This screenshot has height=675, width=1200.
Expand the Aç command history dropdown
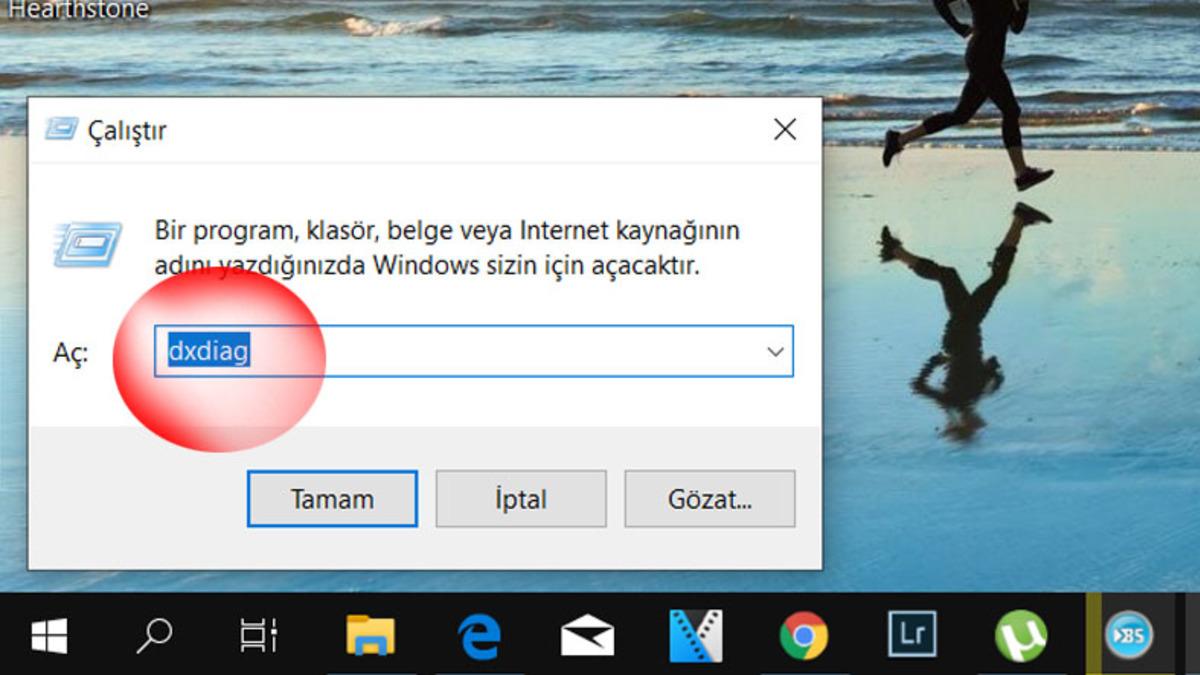coord(771,351)
